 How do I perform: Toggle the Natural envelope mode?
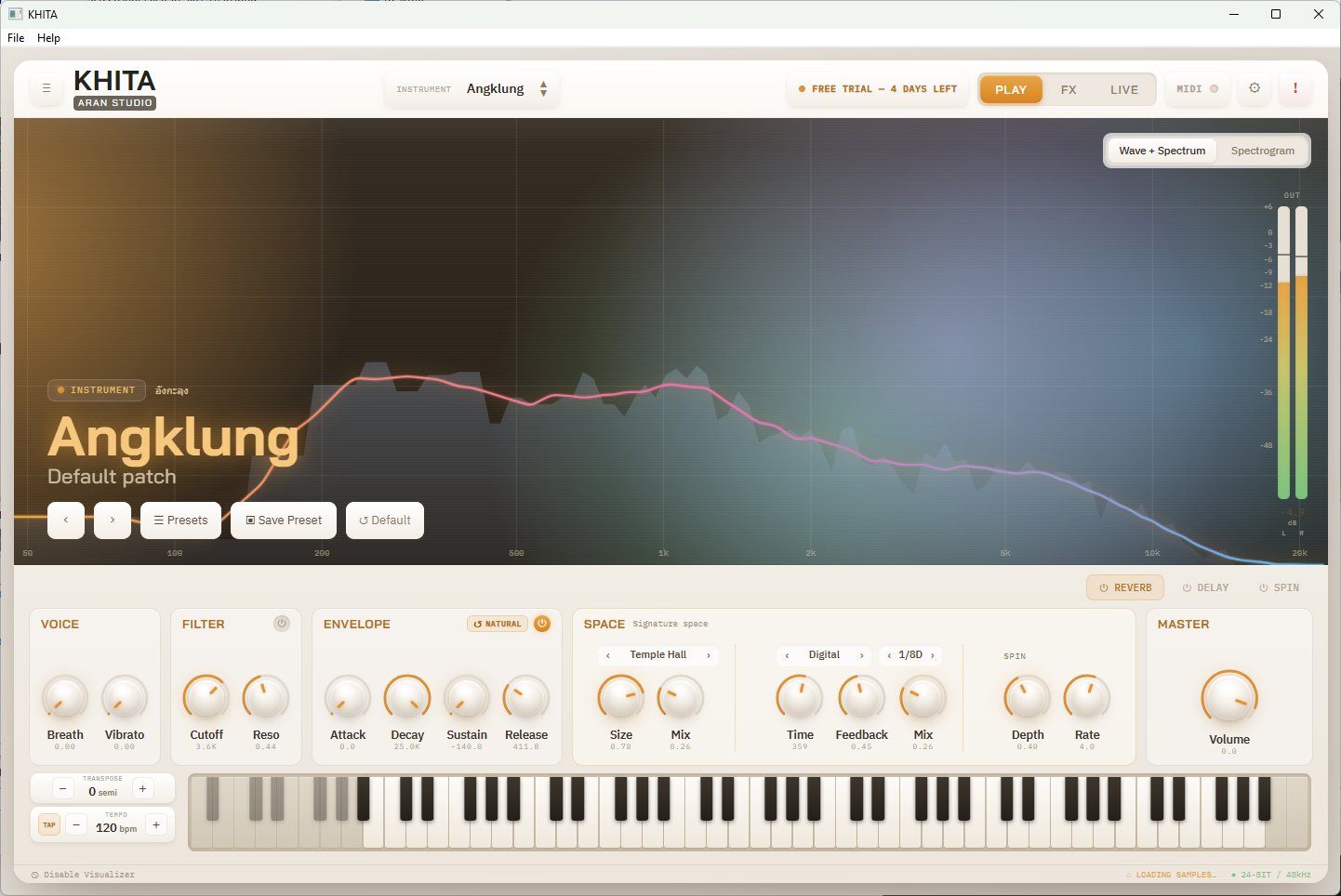click(498, 624)
